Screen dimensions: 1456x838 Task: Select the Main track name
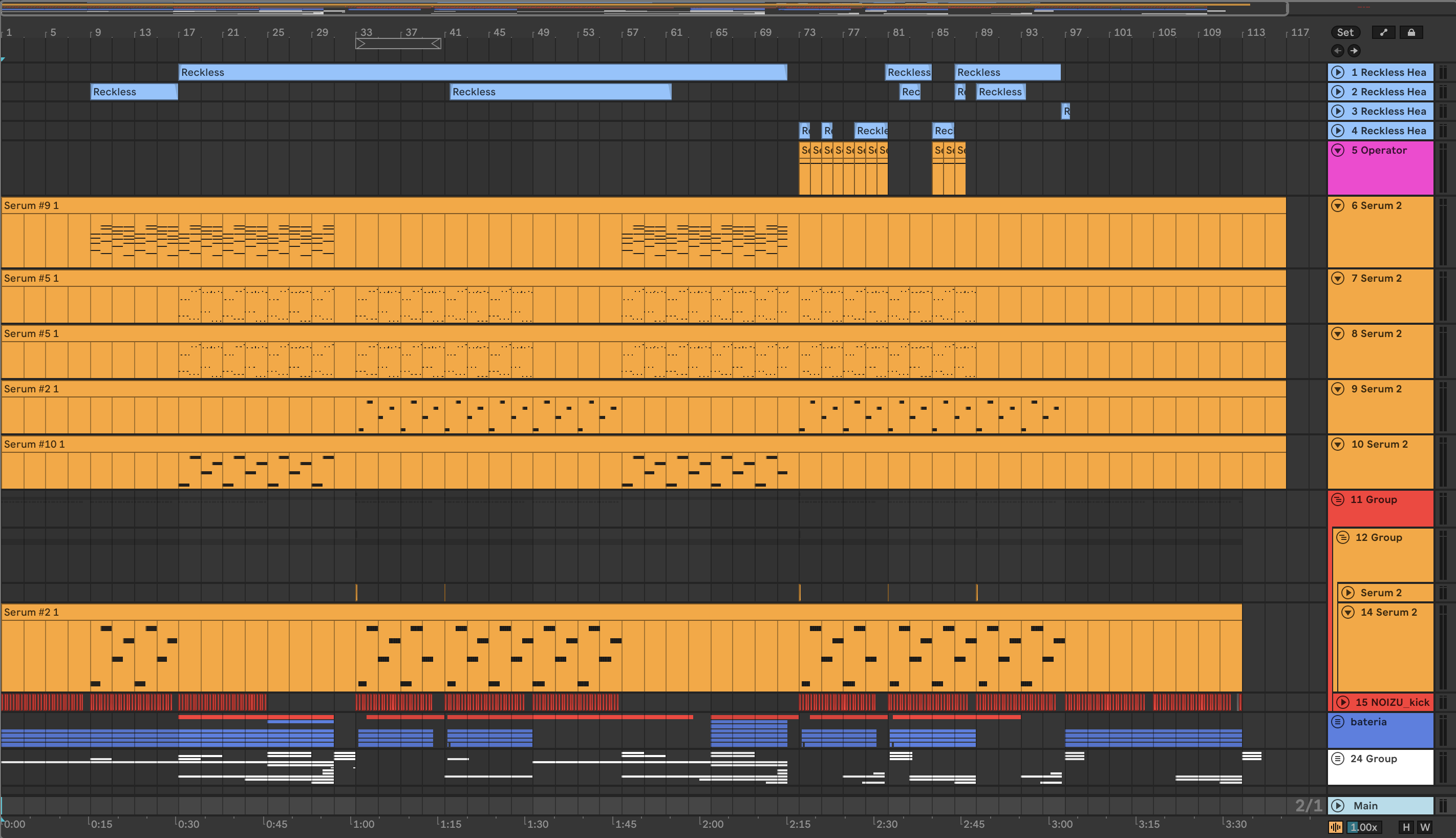1366,806
